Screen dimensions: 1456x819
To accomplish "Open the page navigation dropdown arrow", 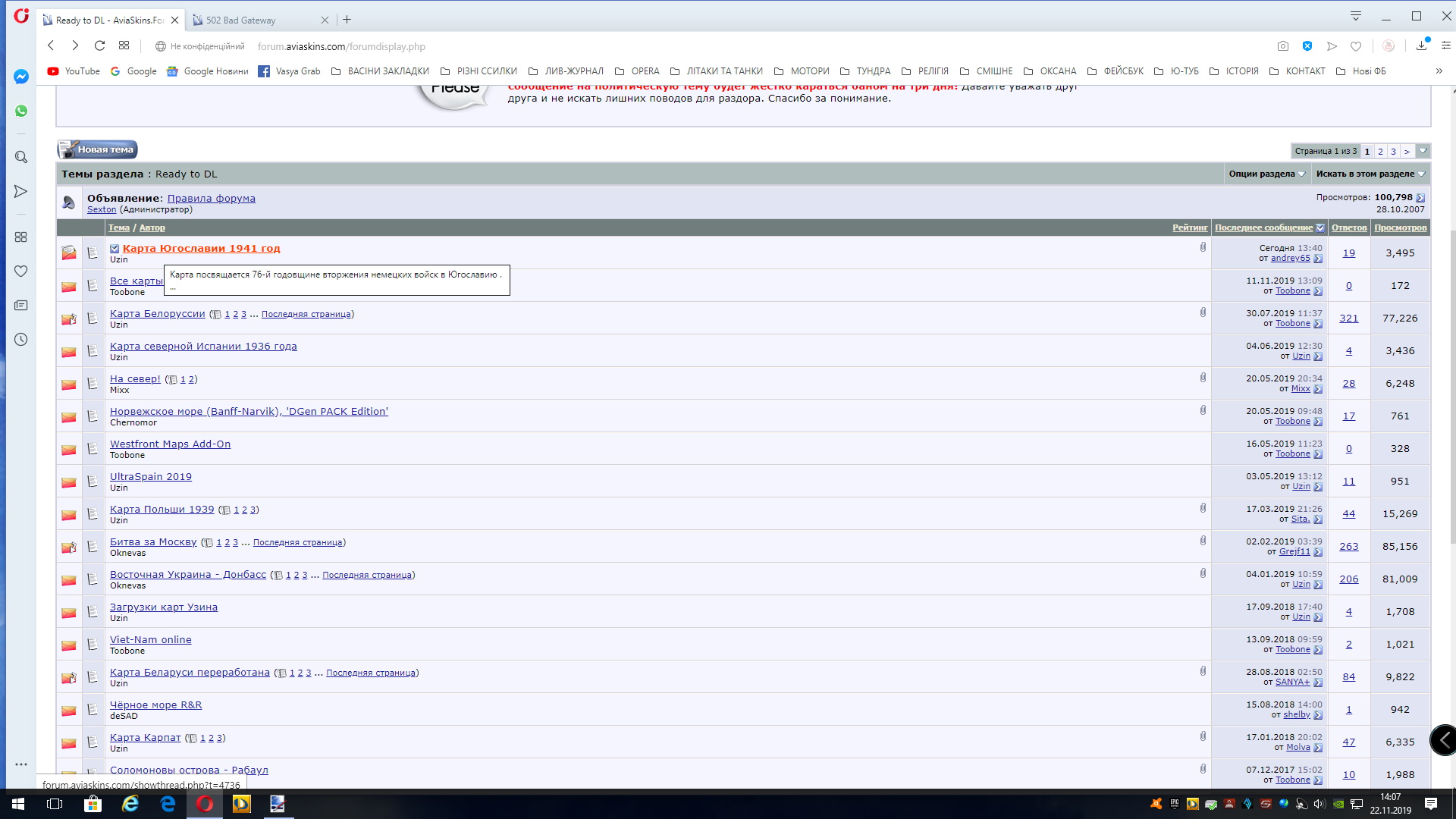I will (x=1423, y=151).
